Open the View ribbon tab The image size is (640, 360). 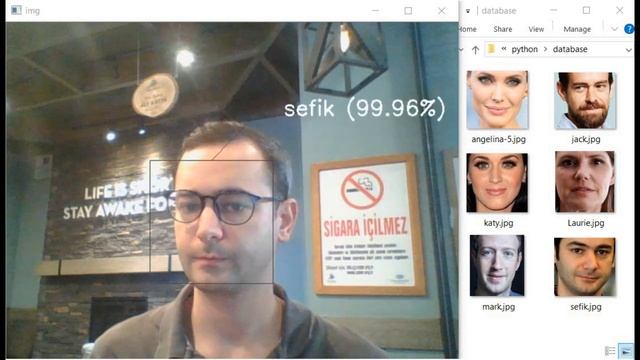[x=536, y=29]
